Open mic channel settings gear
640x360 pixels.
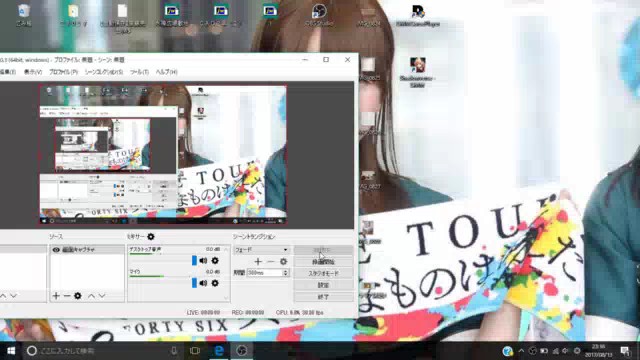tap(215, 283)
